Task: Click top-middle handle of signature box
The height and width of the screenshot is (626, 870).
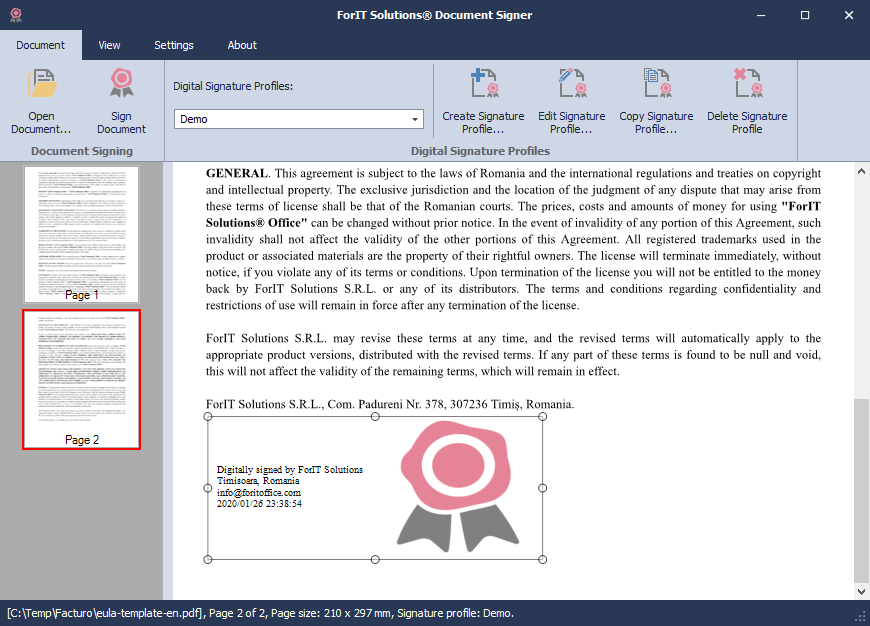Action: pos(375,417)
